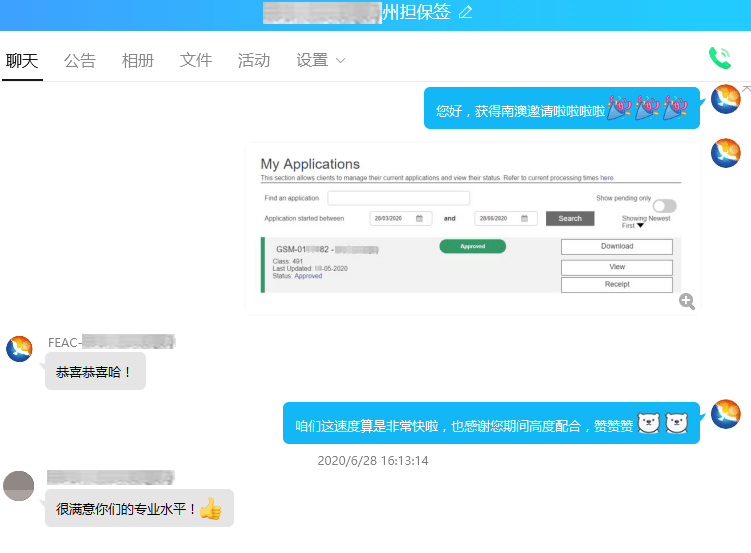Click the magnifier zoom icon on the shared image
The image size is (751, 553).
tap(687, 301)
